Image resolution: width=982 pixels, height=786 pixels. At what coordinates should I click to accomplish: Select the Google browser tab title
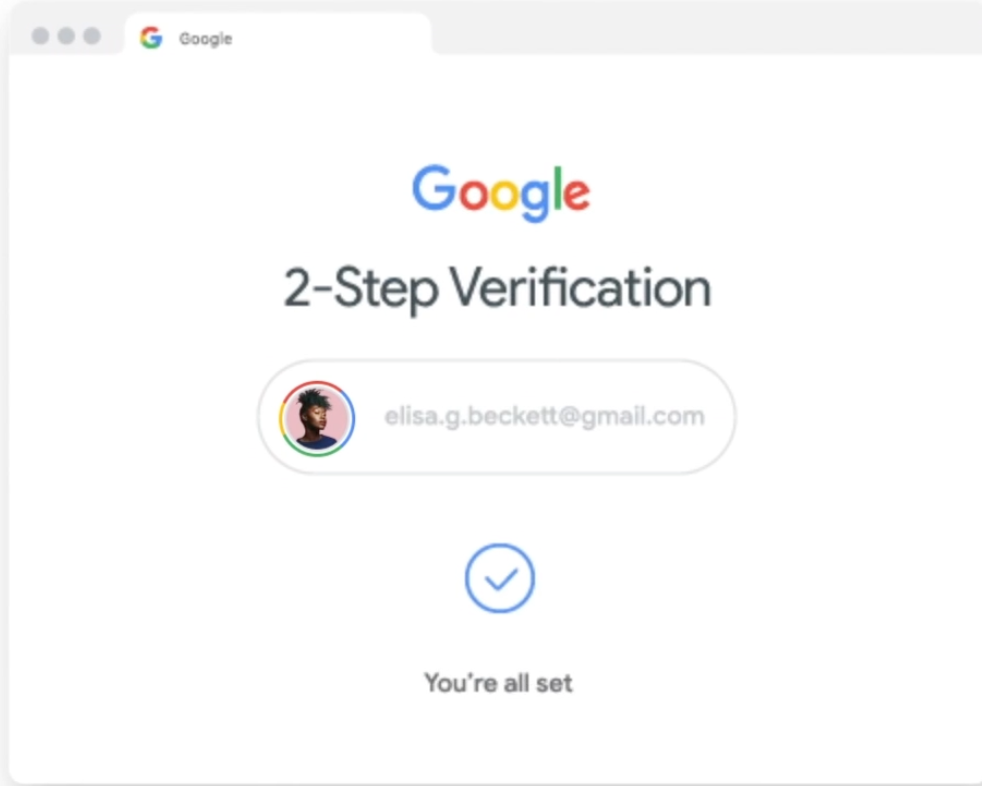205,39
